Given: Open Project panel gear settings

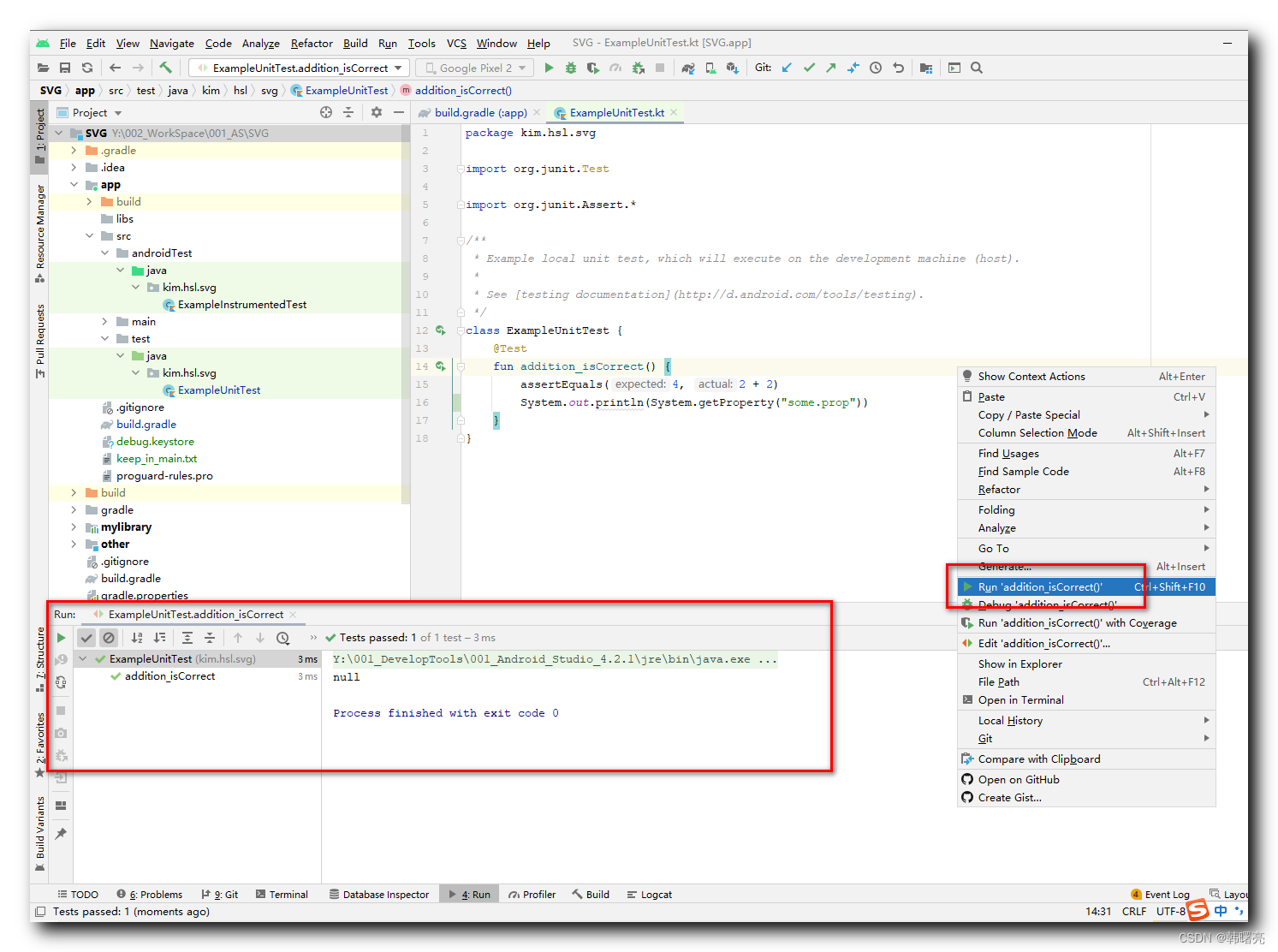Looking at the screenshot, I should point(377,112).
